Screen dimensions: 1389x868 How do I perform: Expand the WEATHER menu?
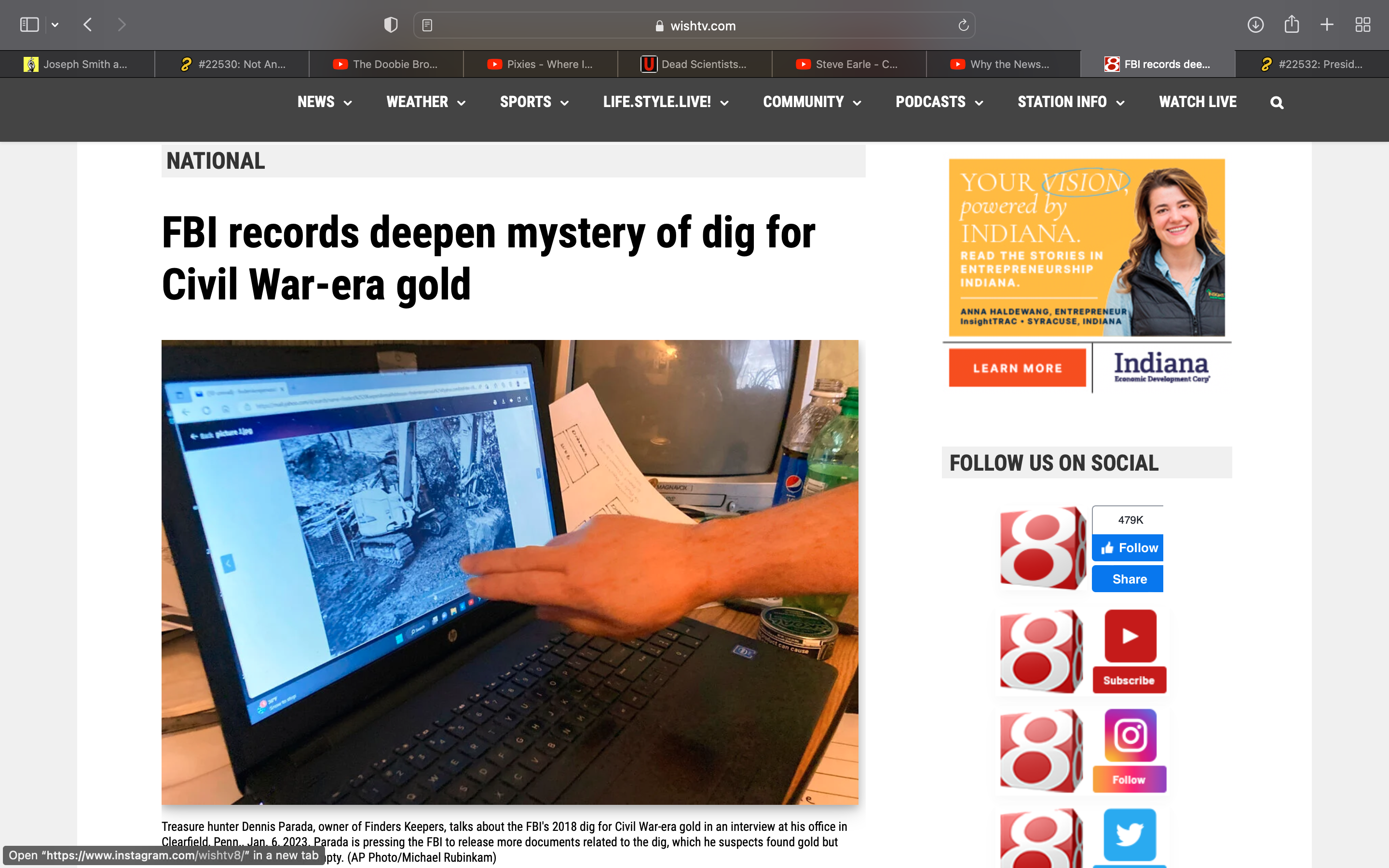(x=426, y=102)
